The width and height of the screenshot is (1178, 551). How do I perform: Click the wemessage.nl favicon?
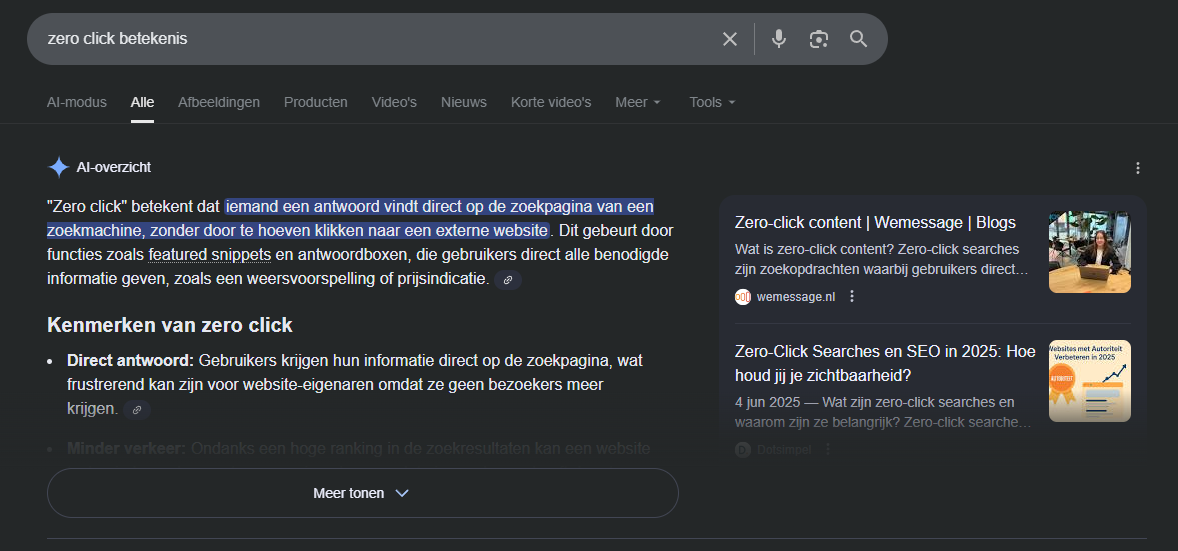click(743, 296)
